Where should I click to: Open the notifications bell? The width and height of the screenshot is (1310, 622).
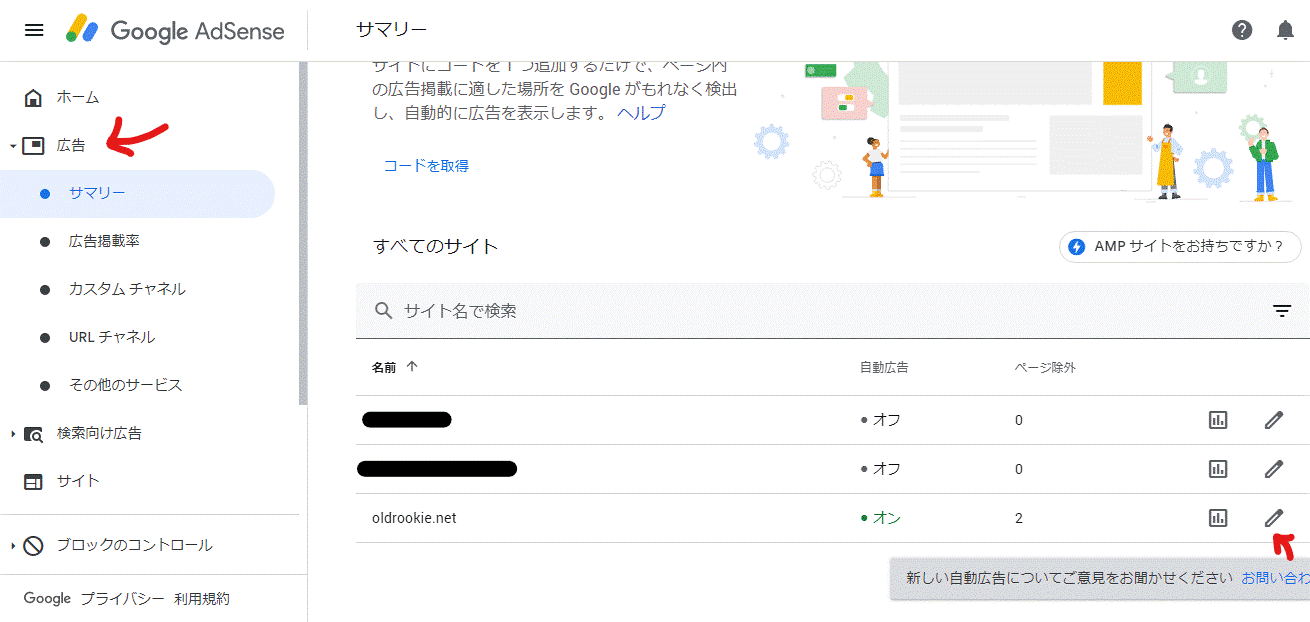click(x=1286, y=30)
